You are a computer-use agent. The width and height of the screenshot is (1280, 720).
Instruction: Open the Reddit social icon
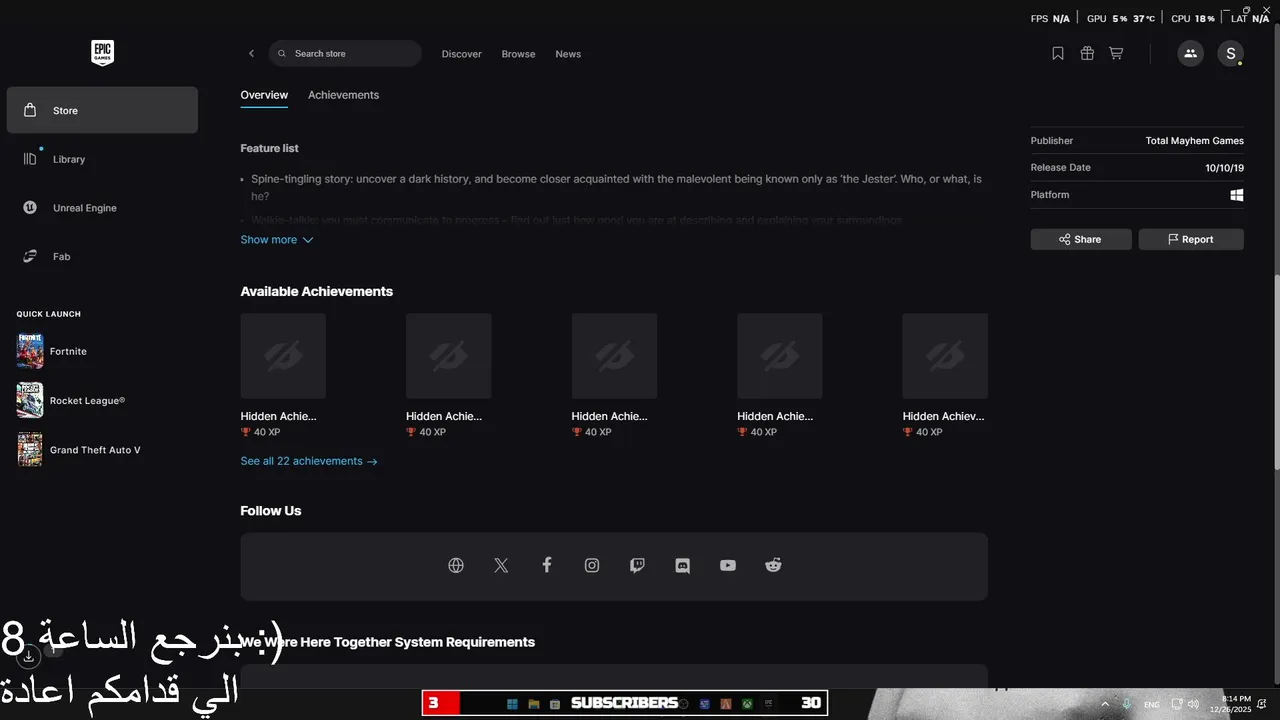pos(773,565)
